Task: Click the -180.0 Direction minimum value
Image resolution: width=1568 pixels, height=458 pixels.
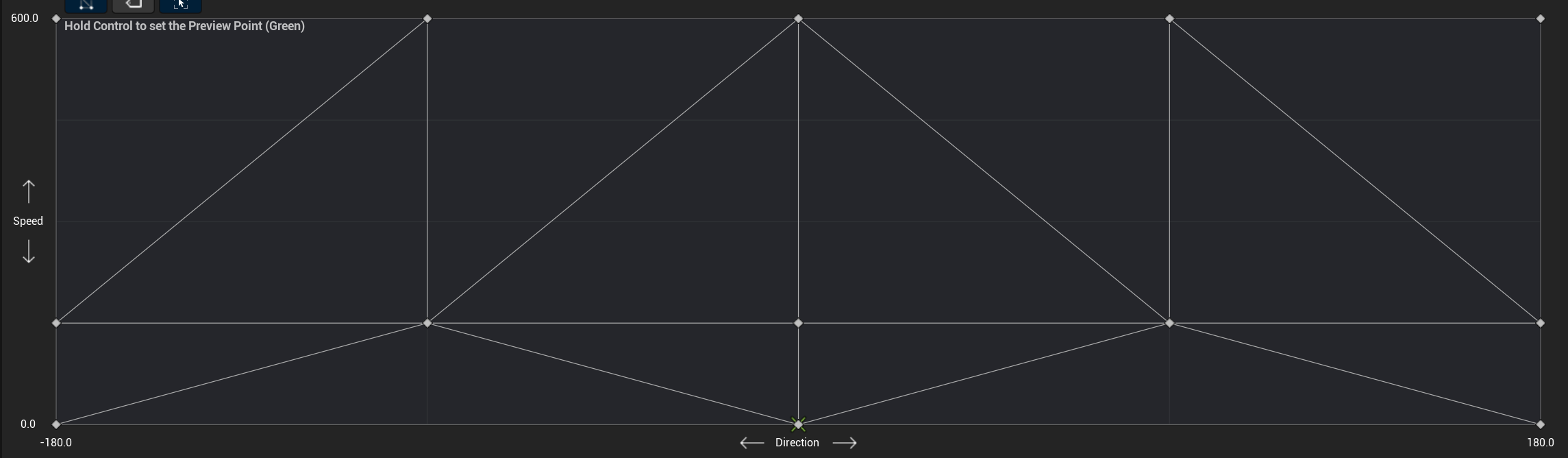Action: tap(56, 443)
